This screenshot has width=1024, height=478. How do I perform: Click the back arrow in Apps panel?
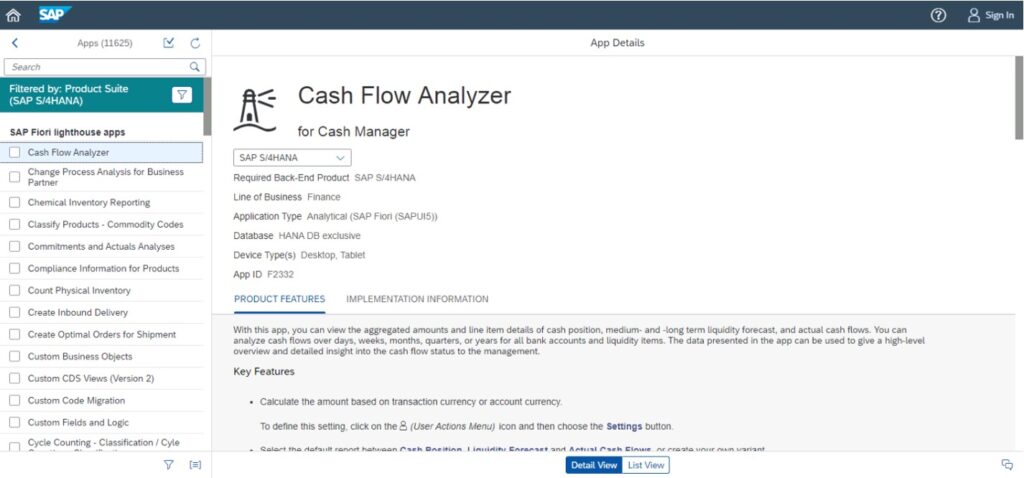click(15, 43)
